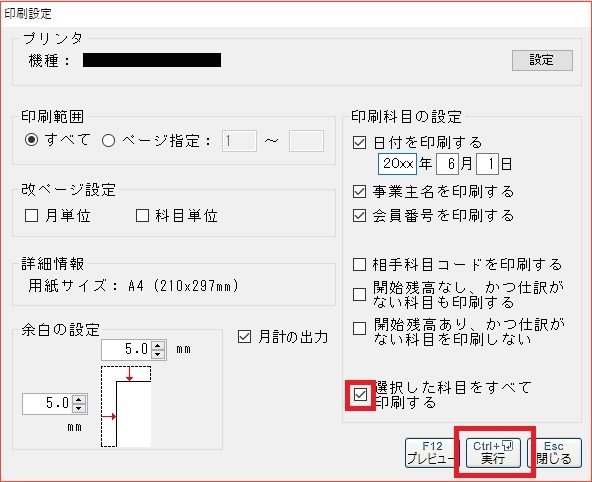Click the month field showing 6
592x482 pixels.
click(447, 164)
